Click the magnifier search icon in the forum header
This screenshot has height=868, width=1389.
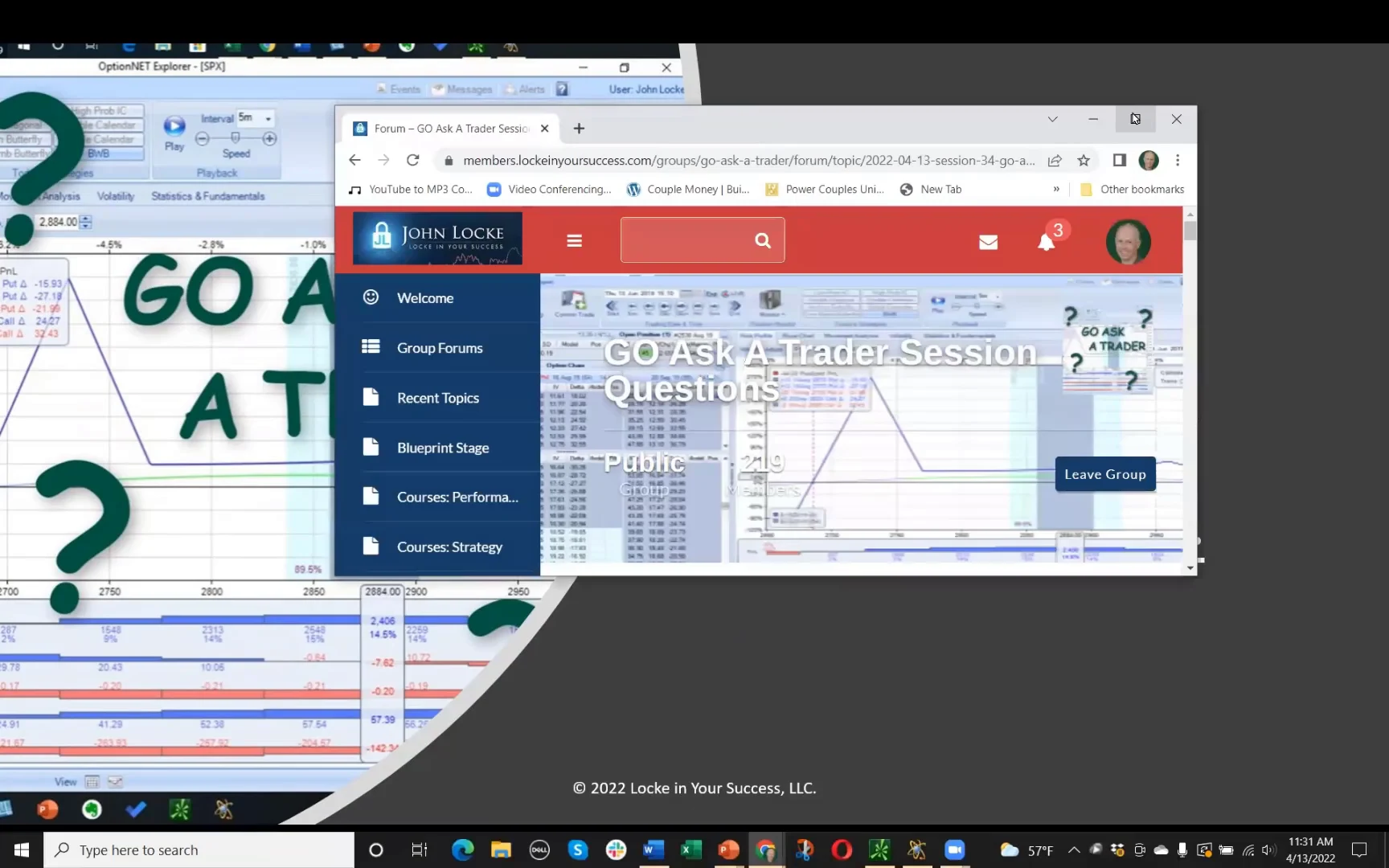pos(762,240)
